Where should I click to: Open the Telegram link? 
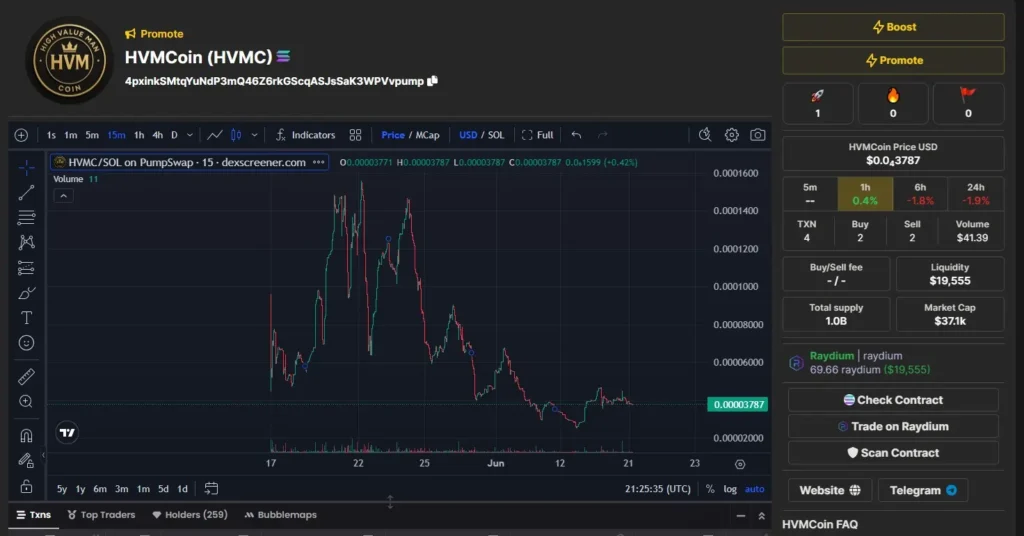923,490
